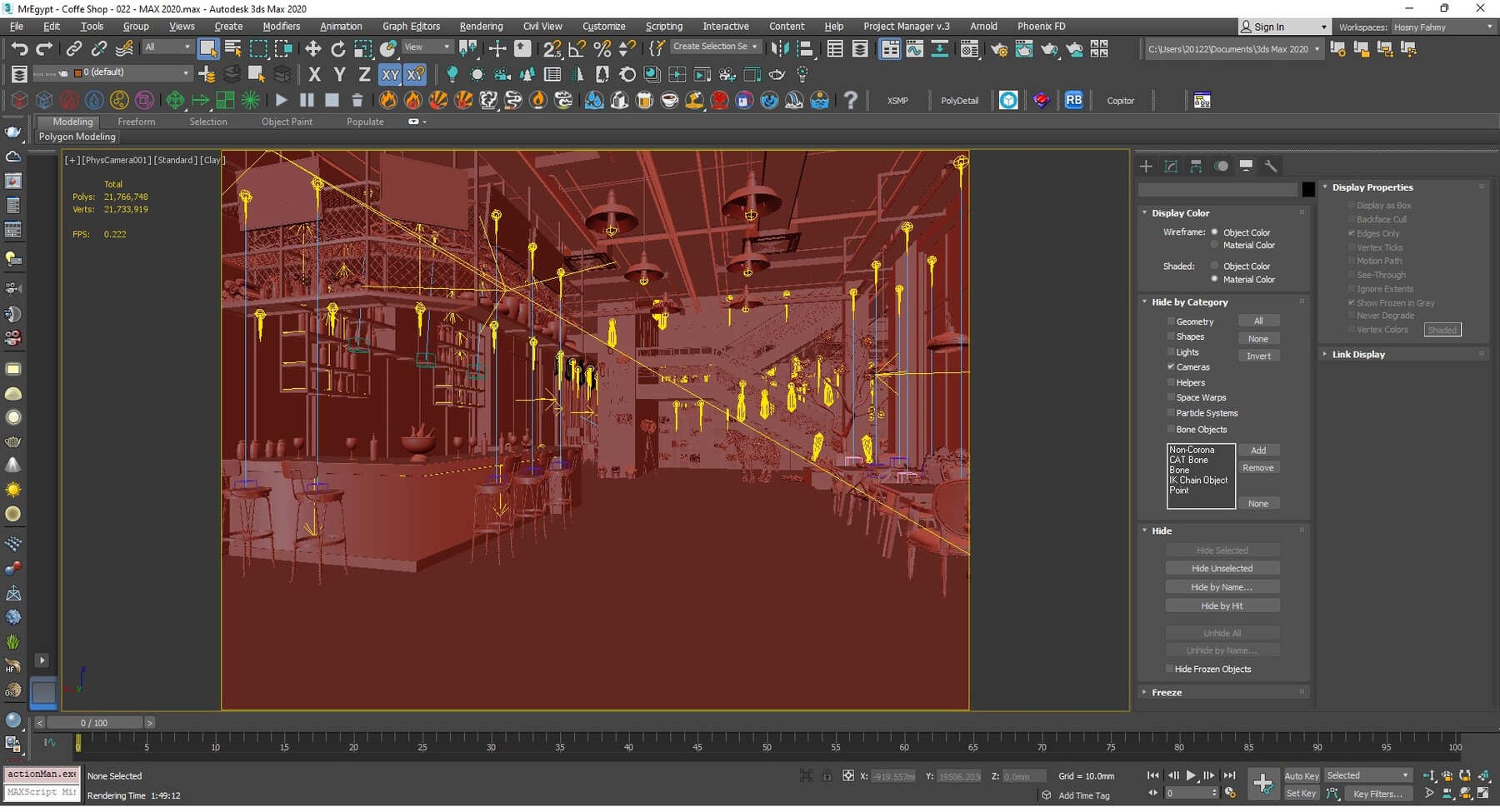The height and width of the screenshot is (812, 1500).
Task: Check the Lights hide category box
Action: click(1171, 352)
